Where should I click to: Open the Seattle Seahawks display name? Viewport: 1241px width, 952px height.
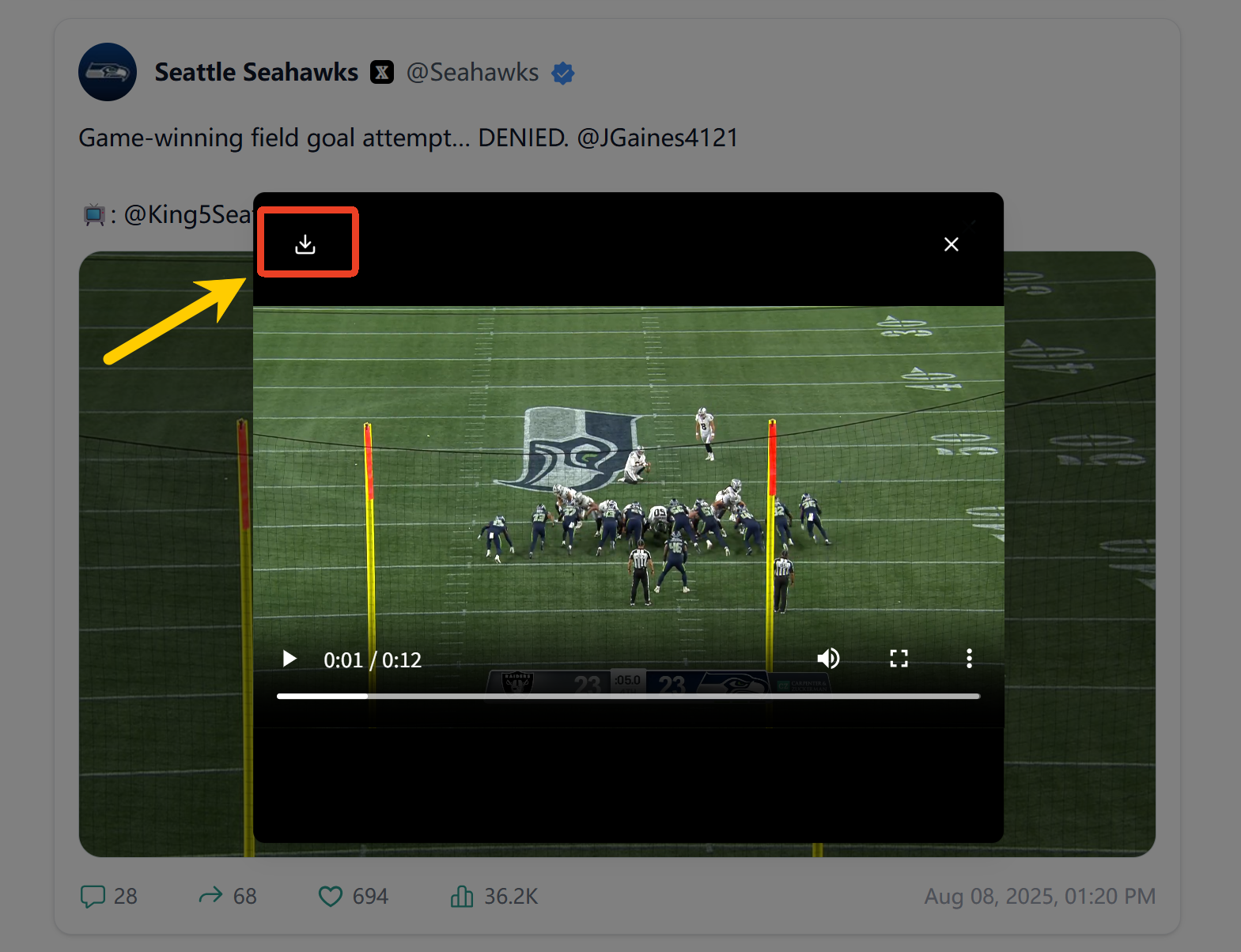256,72
